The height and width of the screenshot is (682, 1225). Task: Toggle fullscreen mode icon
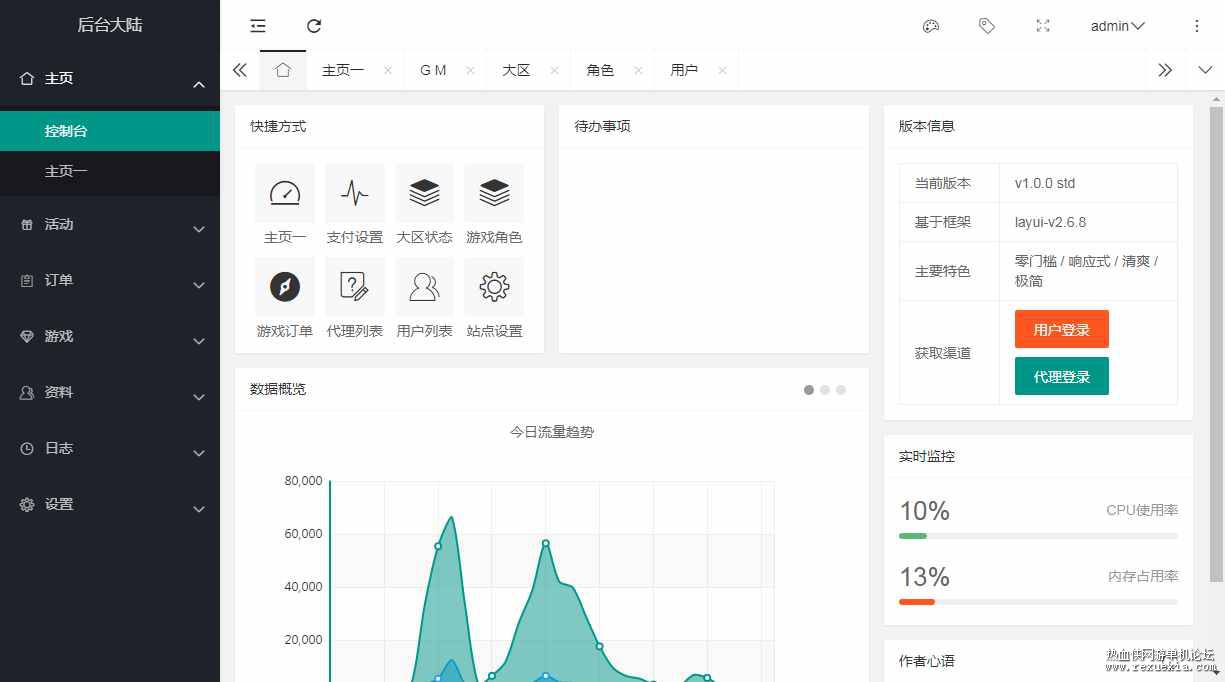(x=1043, y=26)
